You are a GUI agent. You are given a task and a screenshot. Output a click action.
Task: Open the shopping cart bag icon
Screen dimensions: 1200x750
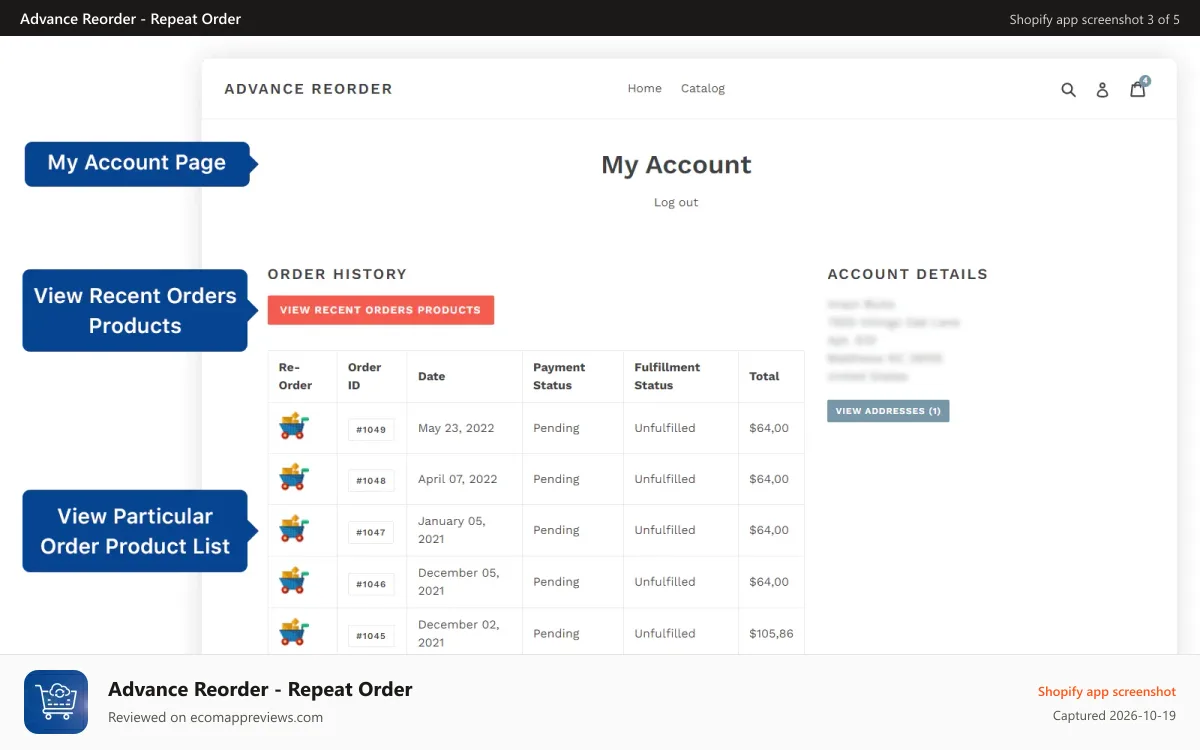pos(1138,89)
